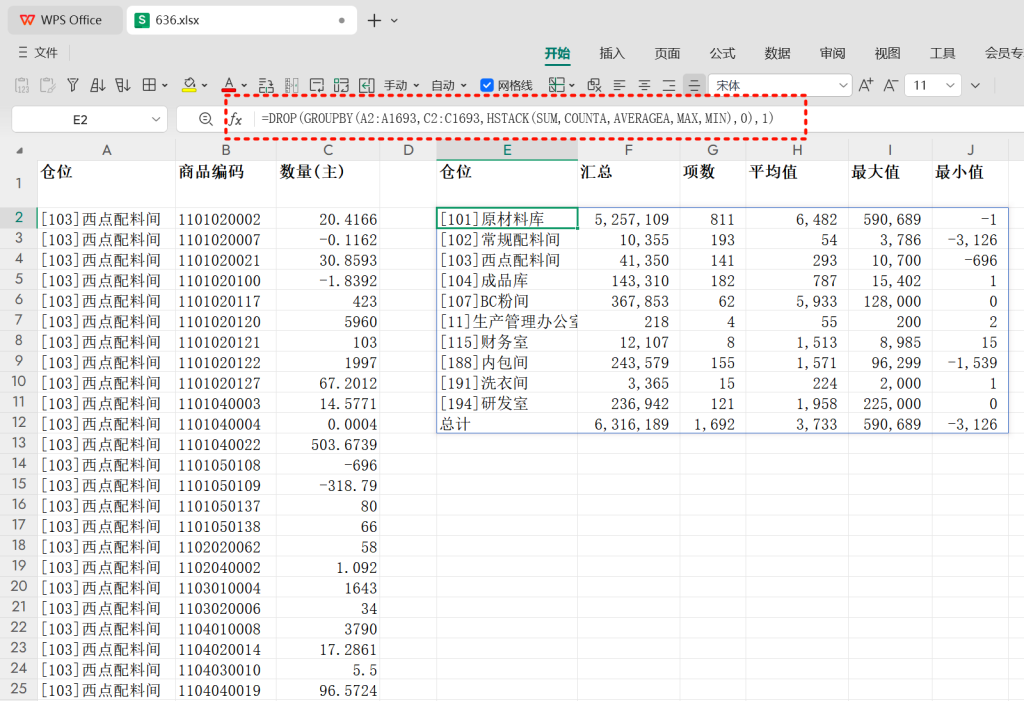The width and height of the screenshot is (1024, 701).
Task: Align text center
Action: pos(644,85)
